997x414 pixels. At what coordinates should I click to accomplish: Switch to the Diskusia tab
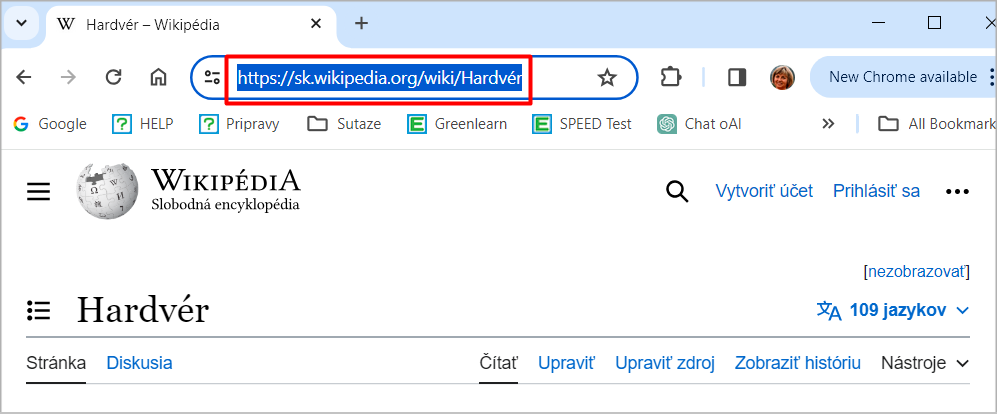point(139,363)
